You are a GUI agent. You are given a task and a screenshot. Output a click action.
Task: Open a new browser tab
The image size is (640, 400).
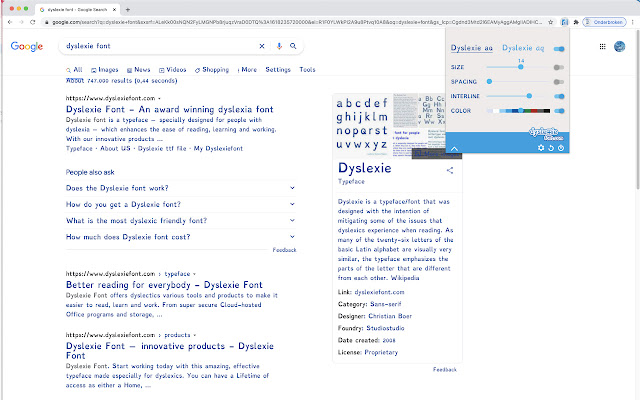point(127,9)
